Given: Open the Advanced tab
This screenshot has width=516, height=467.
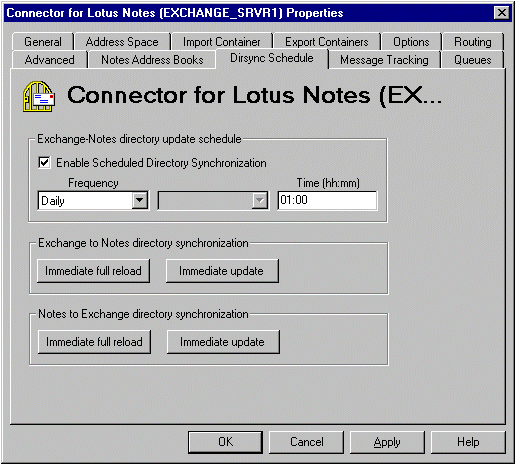Looking at the screenshot, I should pos(50,60).
